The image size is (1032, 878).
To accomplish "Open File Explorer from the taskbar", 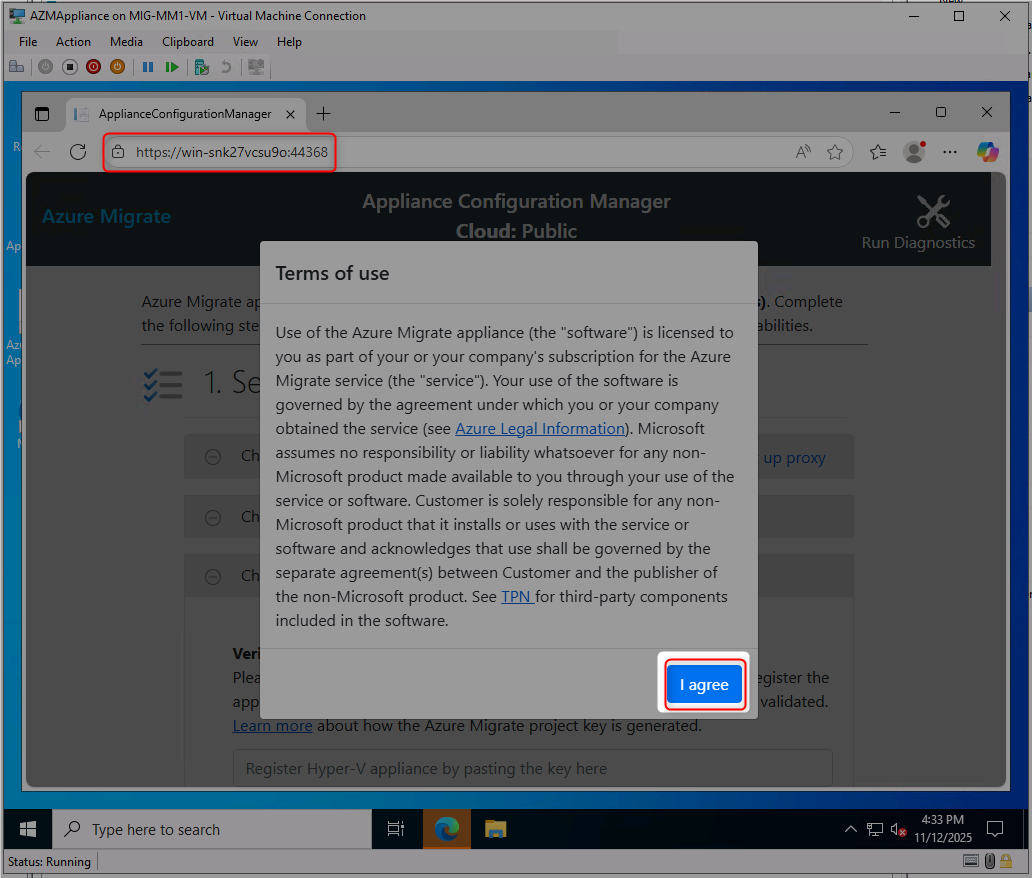I will pyautogui.click(x=496, y=829).
